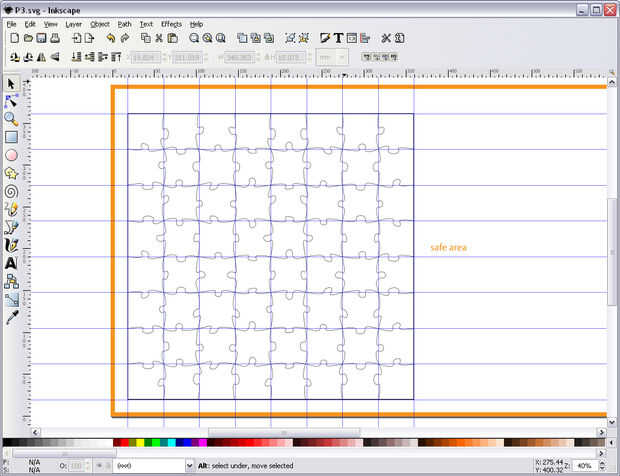
Task: Open the Object menu
Action: 100,24
